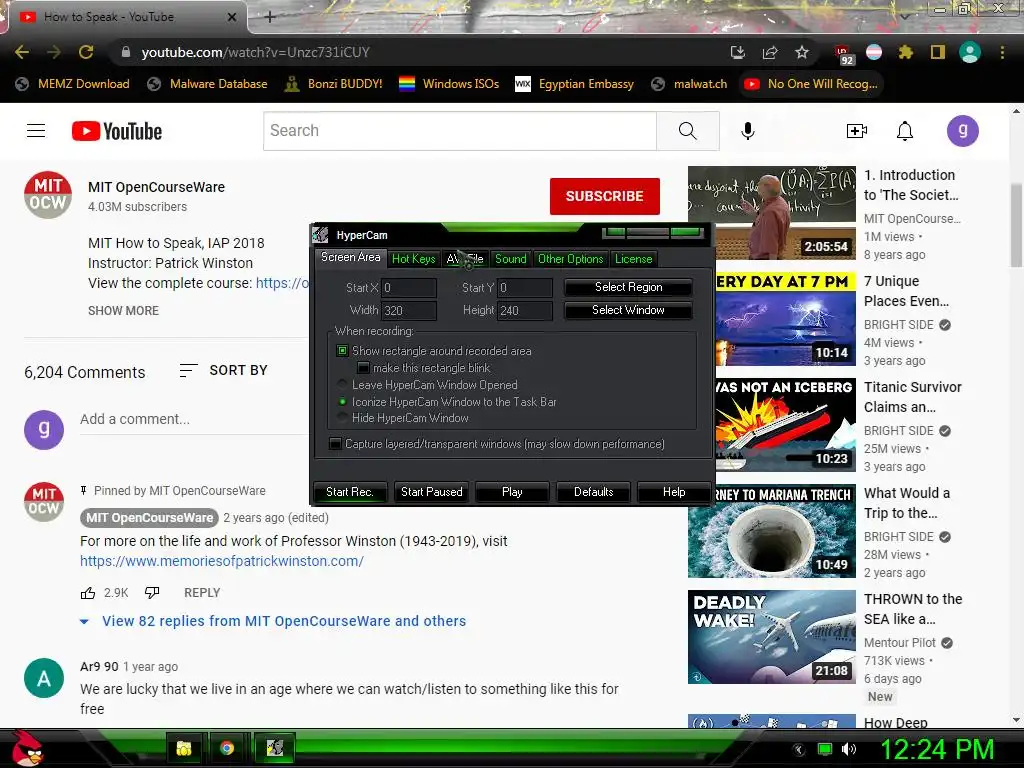Open Create video icon
Image resolution: width=1024 pixels, height=768 pixels.
click(x=857, y=131)
